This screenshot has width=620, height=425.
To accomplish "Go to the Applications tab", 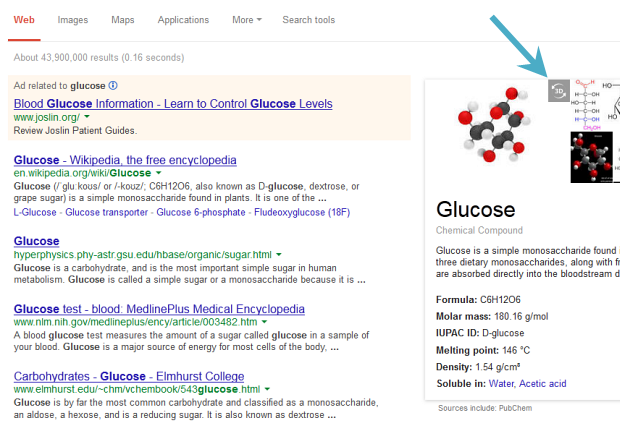I will 183,20.
